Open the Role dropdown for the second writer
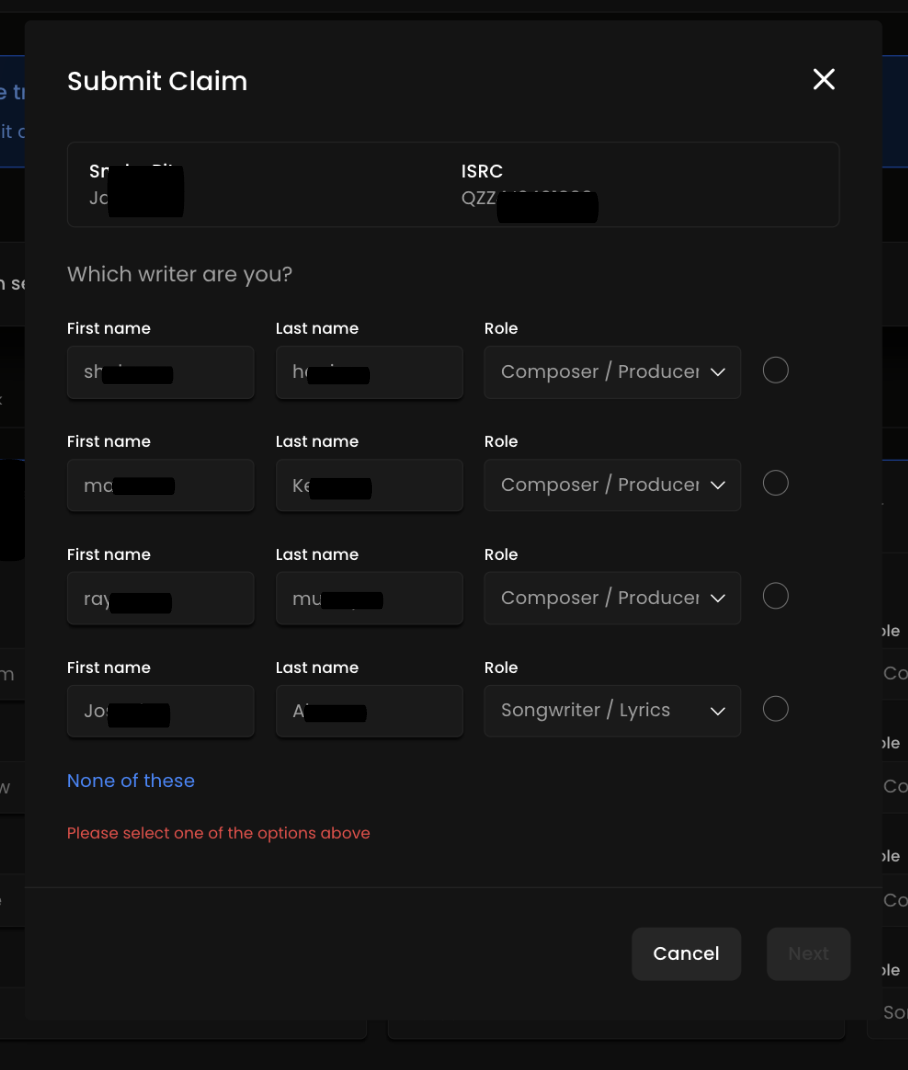Viewport: 908px width, 1070px height. coord(612,485)
